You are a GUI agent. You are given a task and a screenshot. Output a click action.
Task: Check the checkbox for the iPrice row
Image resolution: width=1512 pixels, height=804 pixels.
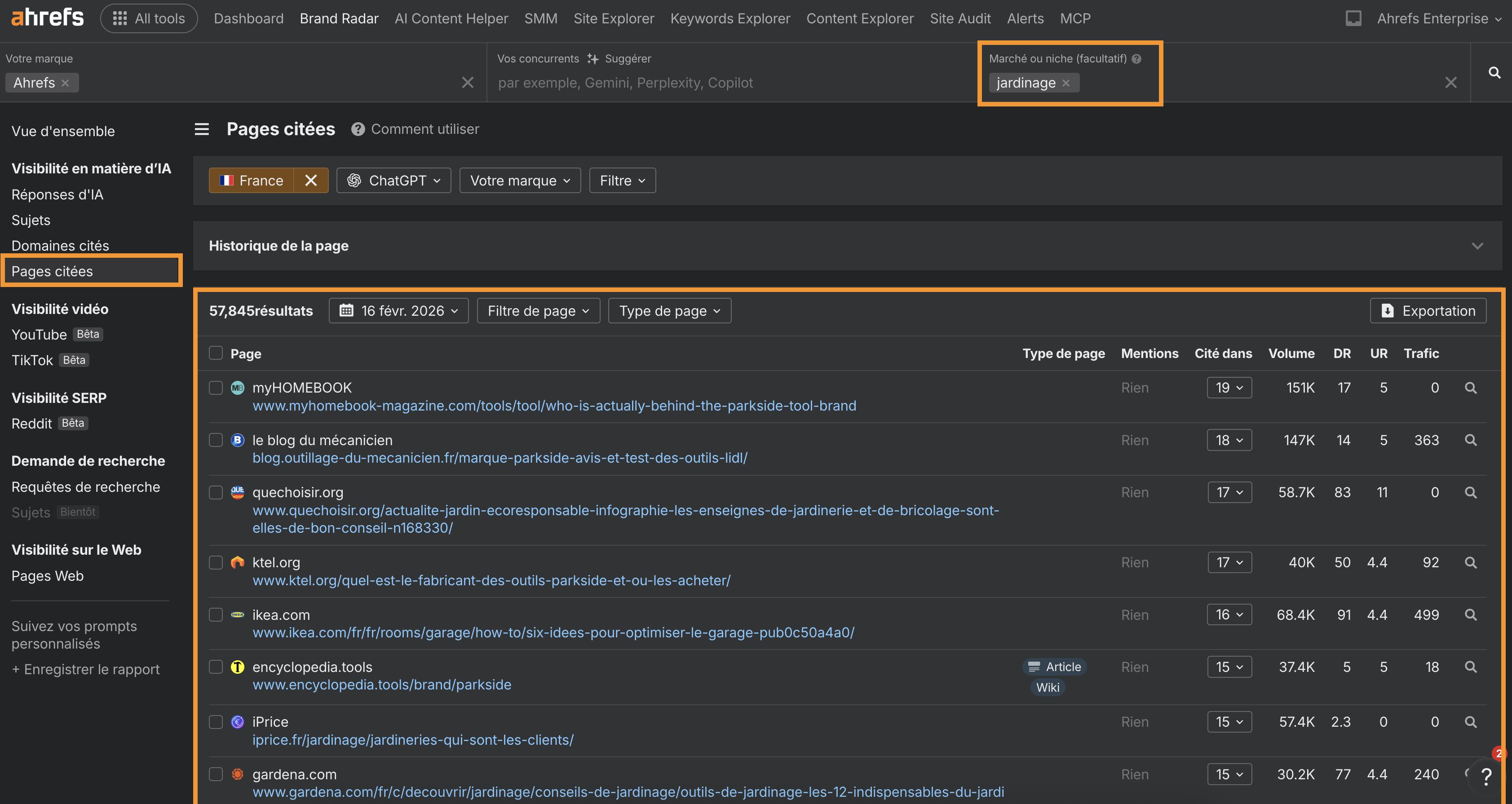(x=216, y=722)
